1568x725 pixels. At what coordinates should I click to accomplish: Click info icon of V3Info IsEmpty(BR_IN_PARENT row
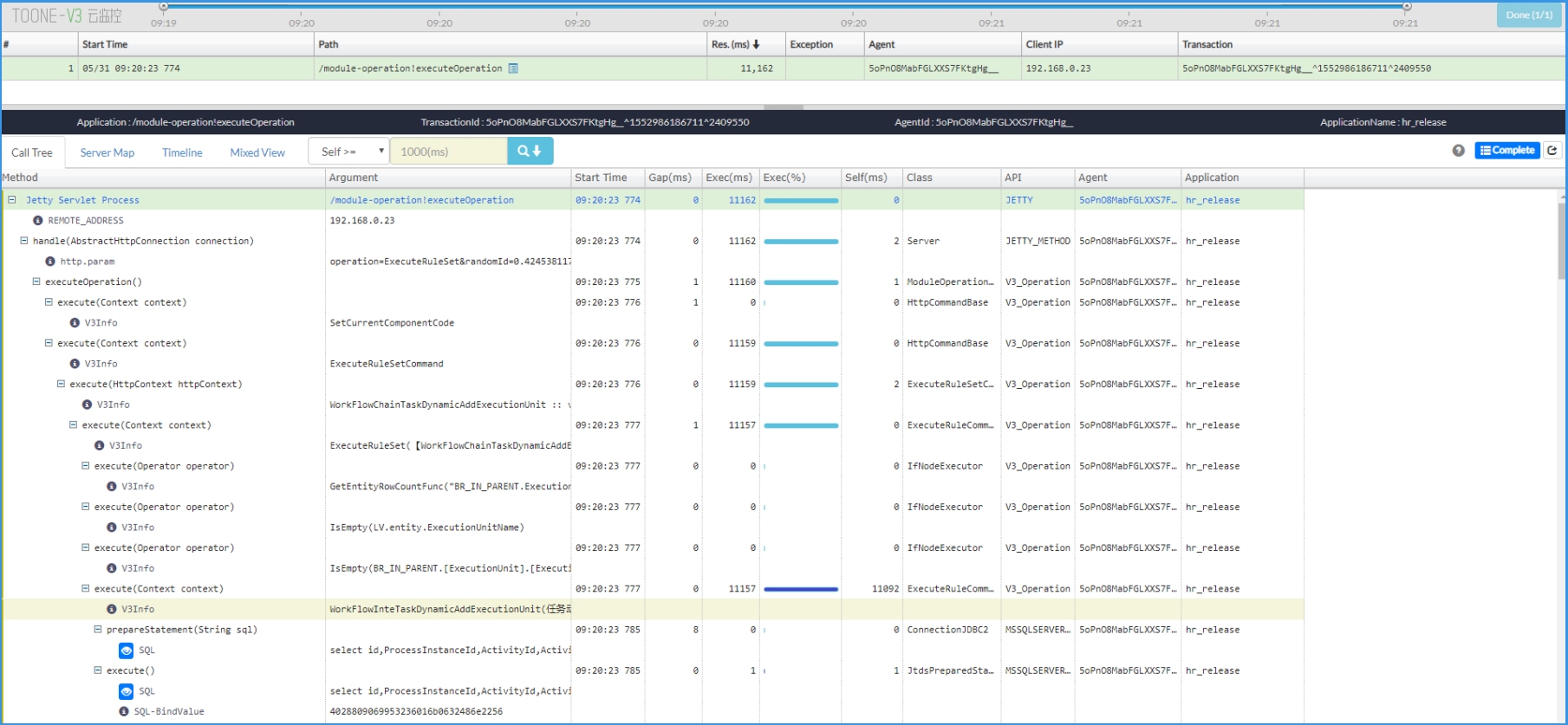pyautogui.click(x=111, y=568)
